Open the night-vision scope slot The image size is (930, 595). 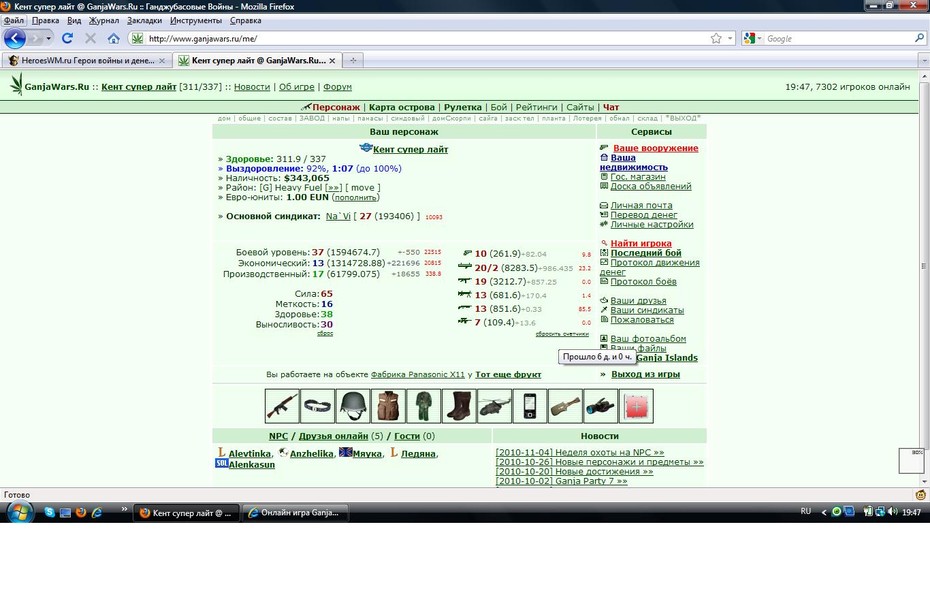tap(600, 406)
